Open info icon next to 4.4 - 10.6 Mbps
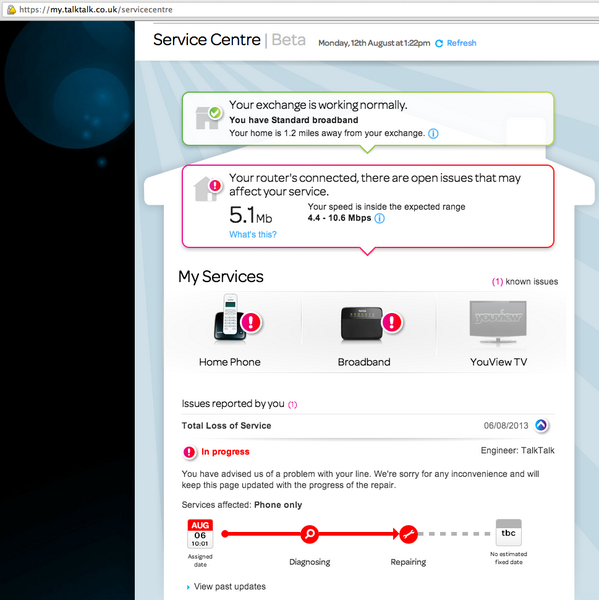 click(x=380, y=218)
